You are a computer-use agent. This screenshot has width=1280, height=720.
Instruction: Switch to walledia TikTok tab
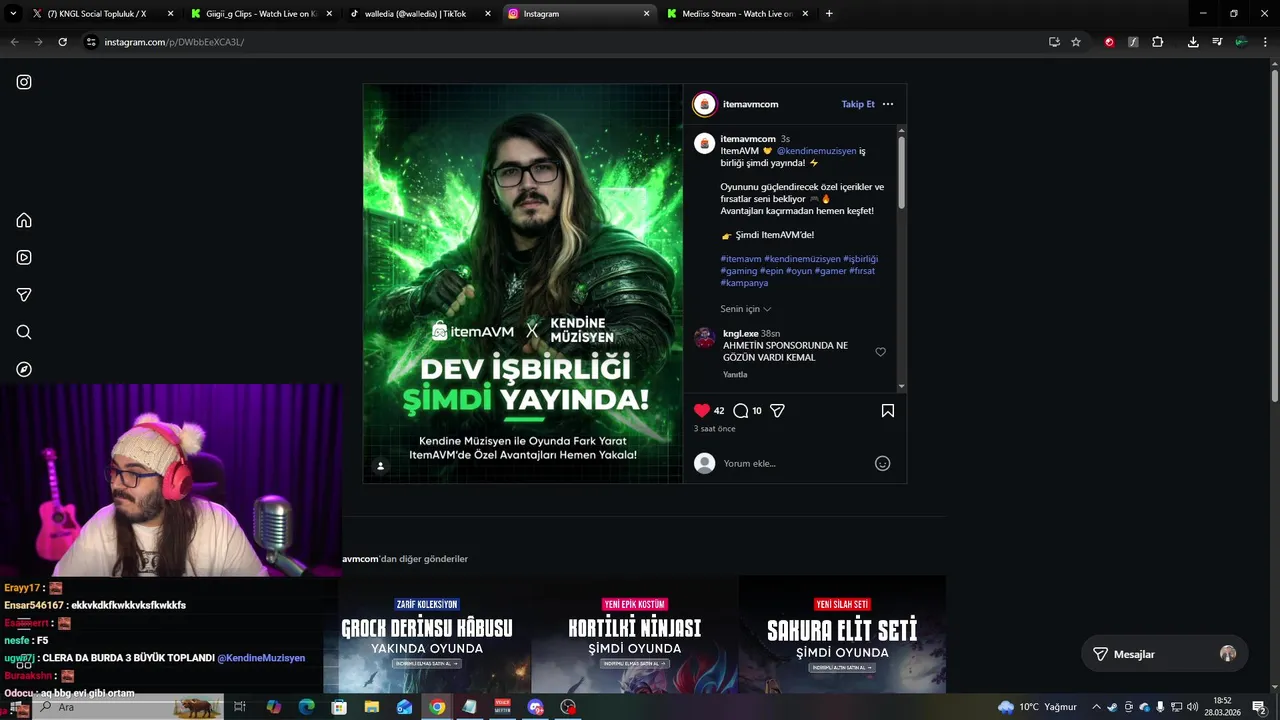click(x=420, y=14)
